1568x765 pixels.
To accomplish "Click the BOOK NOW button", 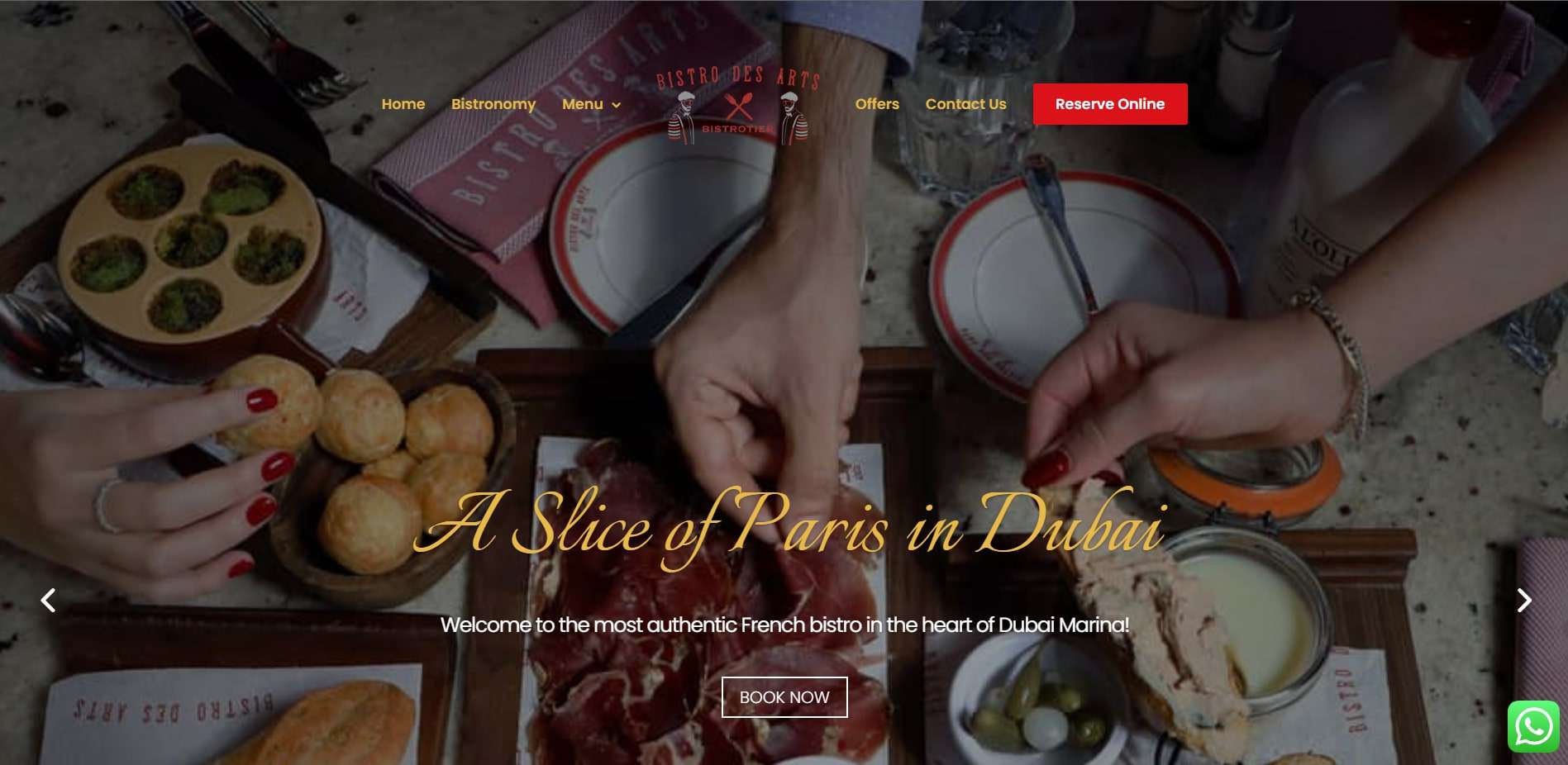I will pyautogui.click(x=784, y=697).
